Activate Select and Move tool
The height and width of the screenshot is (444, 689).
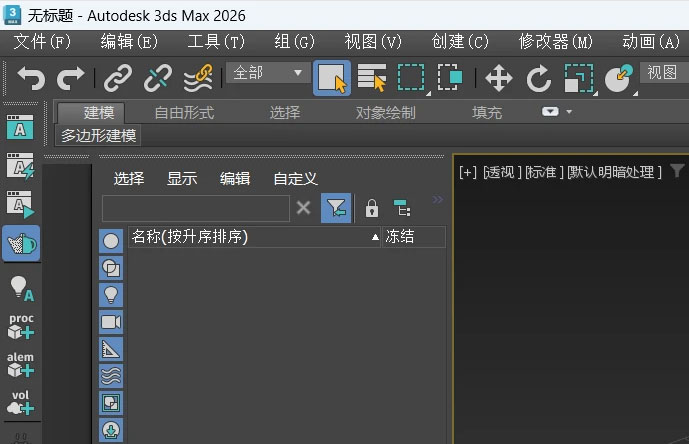[499, 79]
